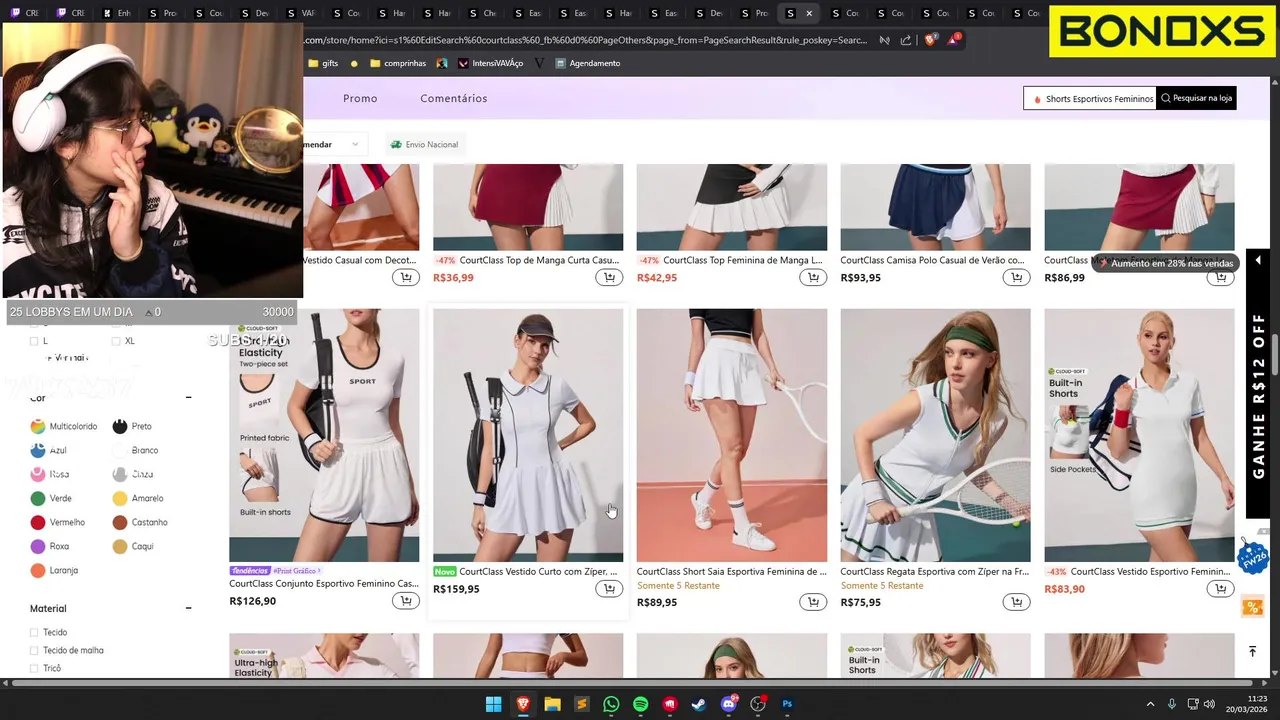Click the share icon in the address bar

pos(906,40)
